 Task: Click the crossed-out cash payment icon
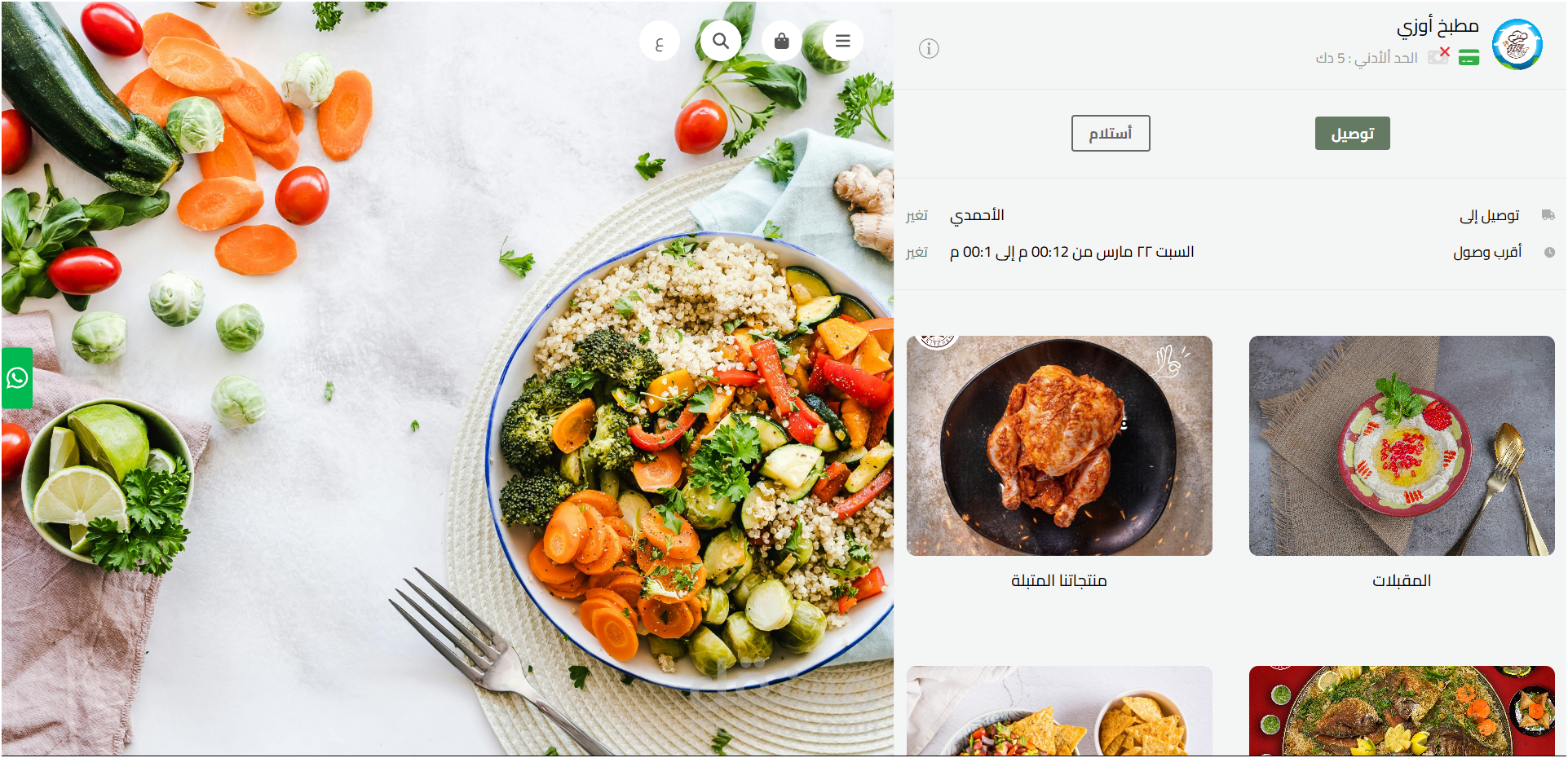(x=1438, y=56)
